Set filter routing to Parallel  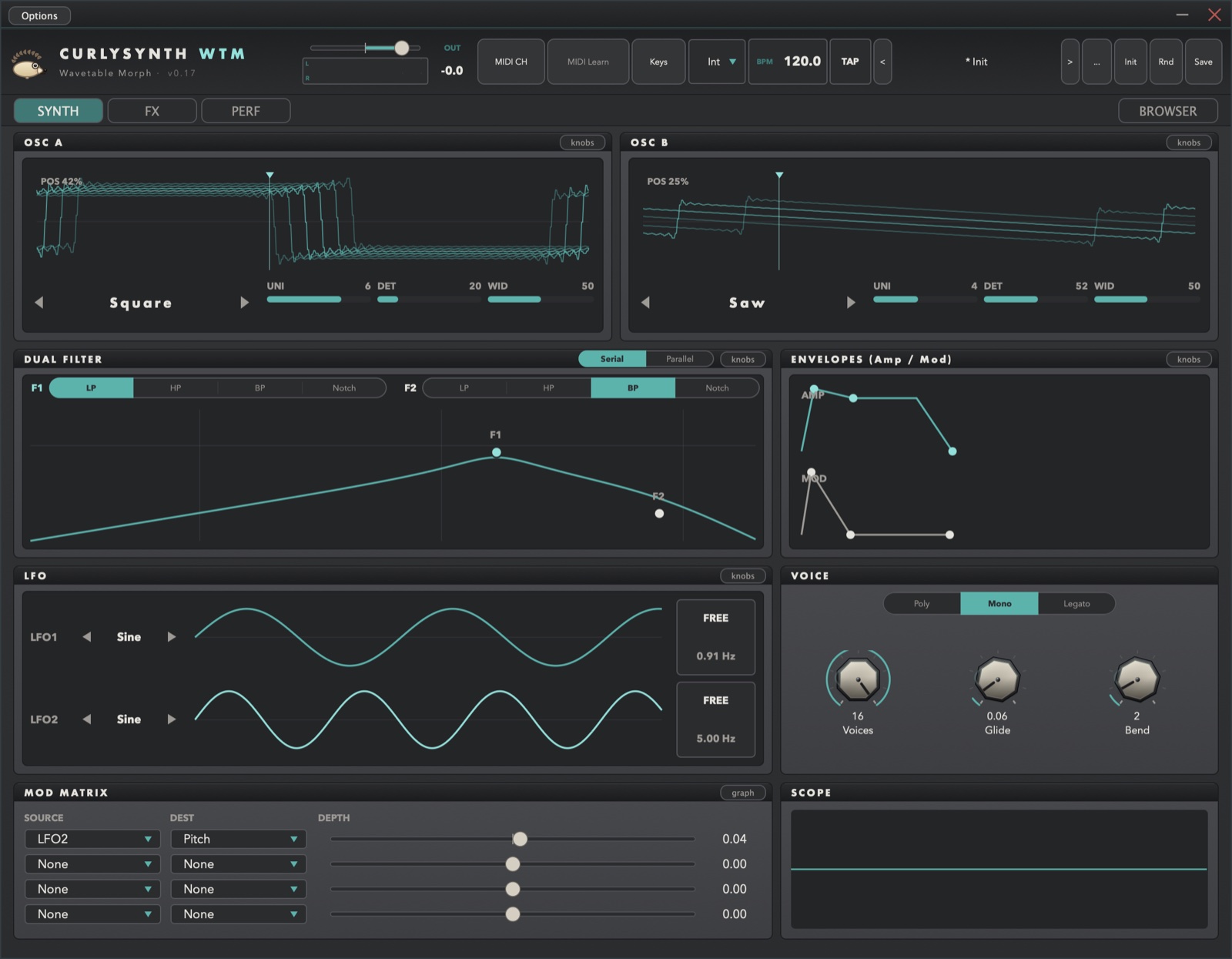pyautogui.click(x=679, y=359)
